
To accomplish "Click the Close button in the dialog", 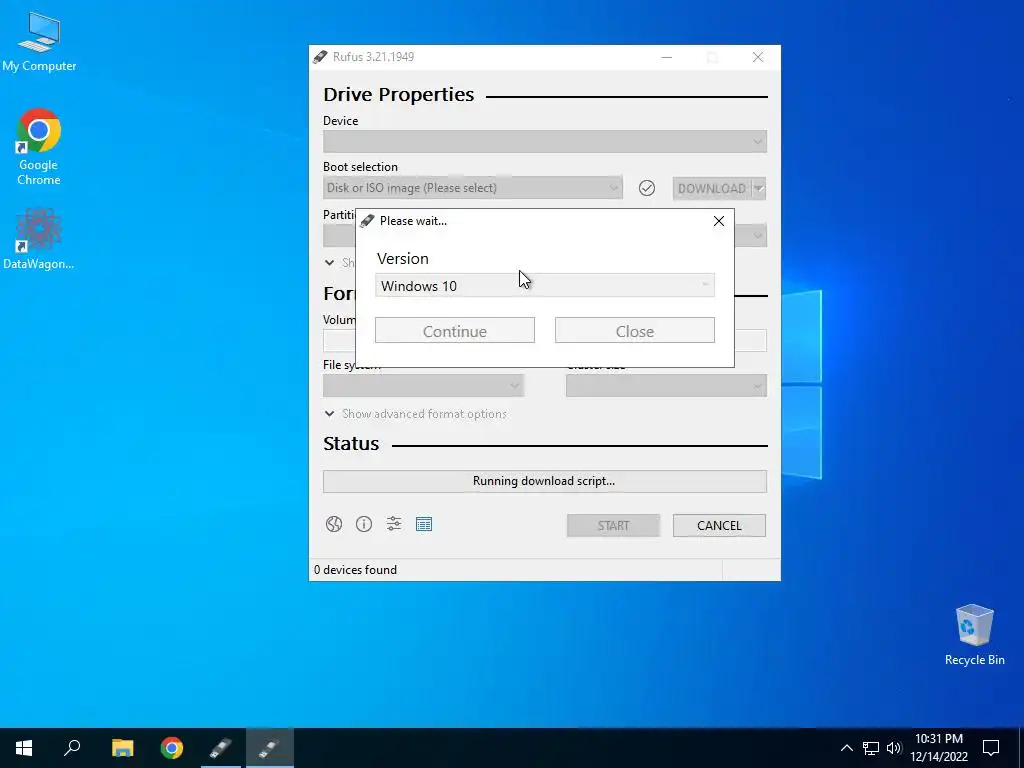I will coord(635,330).
